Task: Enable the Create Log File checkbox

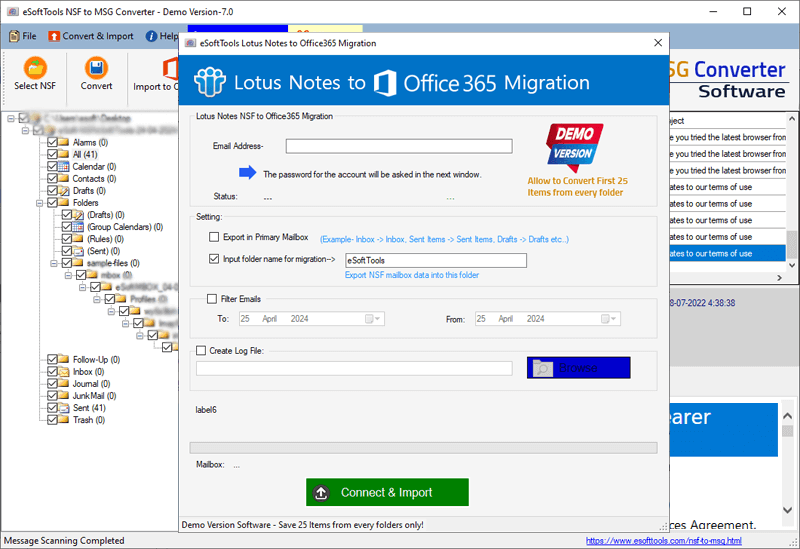Action: (202, 351)
